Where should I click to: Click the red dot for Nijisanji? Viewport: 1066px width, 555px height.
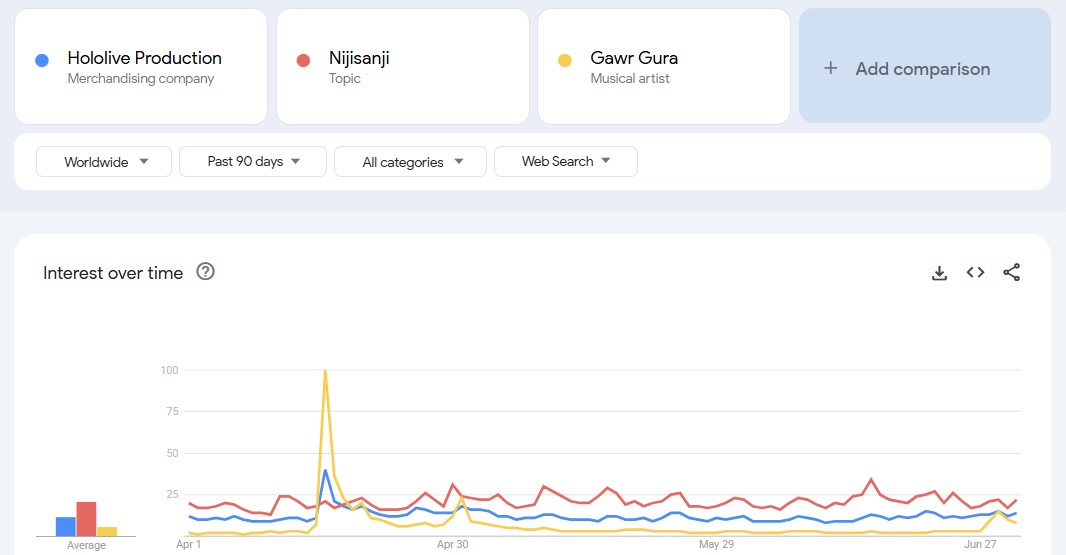pos(303,61)
